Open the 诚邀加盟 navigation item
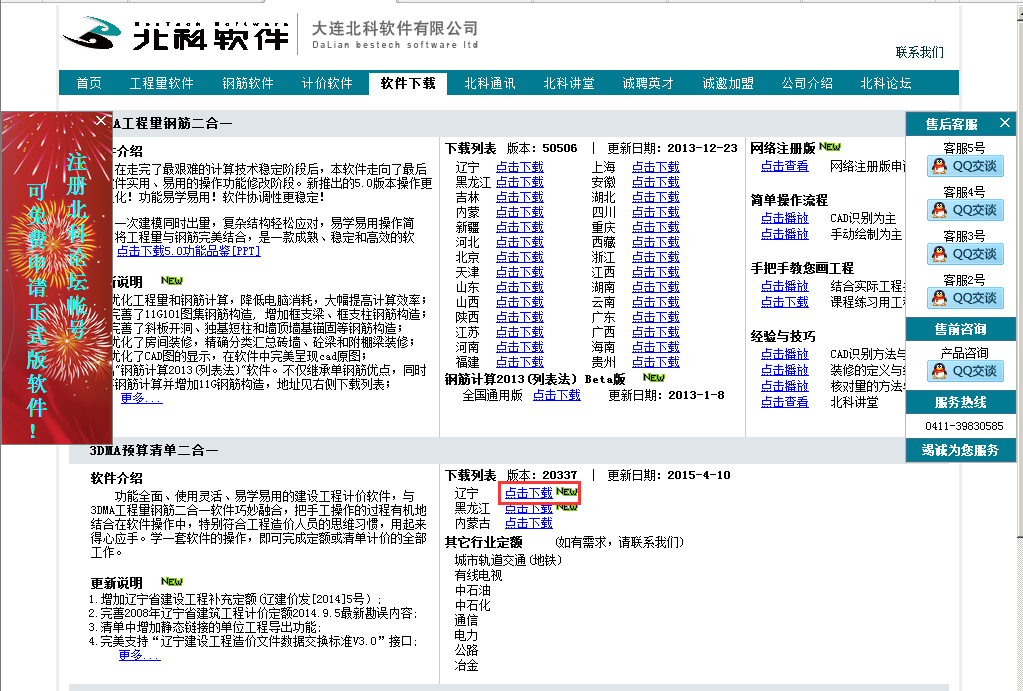The image size is (1023, 691). pos(728,83)
